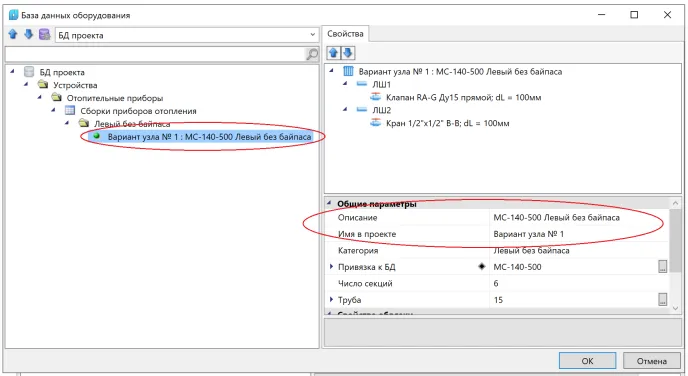Click the Отопительные приборы label
Image resolution: width=688 pixels, height=376 pixels.
point(115,98)
